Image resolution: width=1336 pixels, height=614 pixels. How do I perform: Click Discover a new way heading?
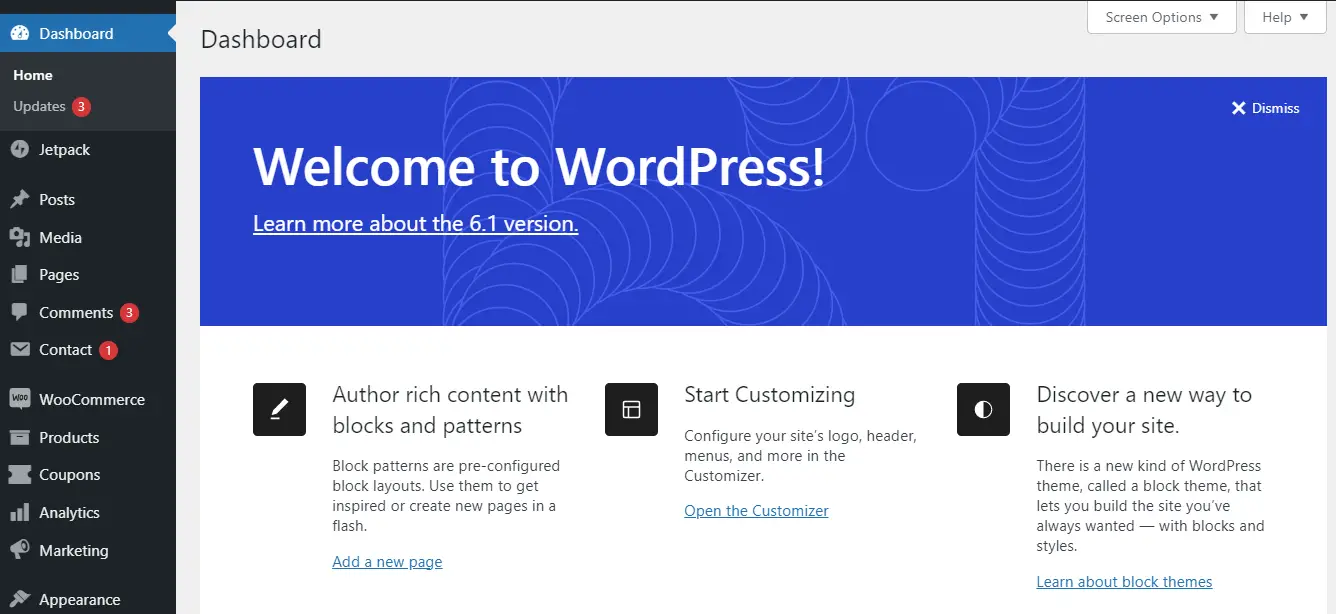[x=1144, y=410]
